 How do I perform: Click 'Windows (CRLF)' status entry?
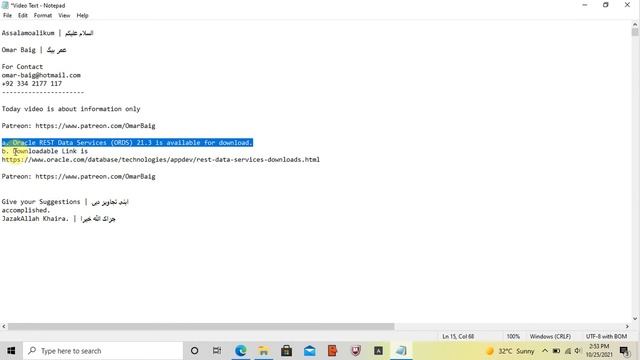pyautogui.click(x=550, y=336)
